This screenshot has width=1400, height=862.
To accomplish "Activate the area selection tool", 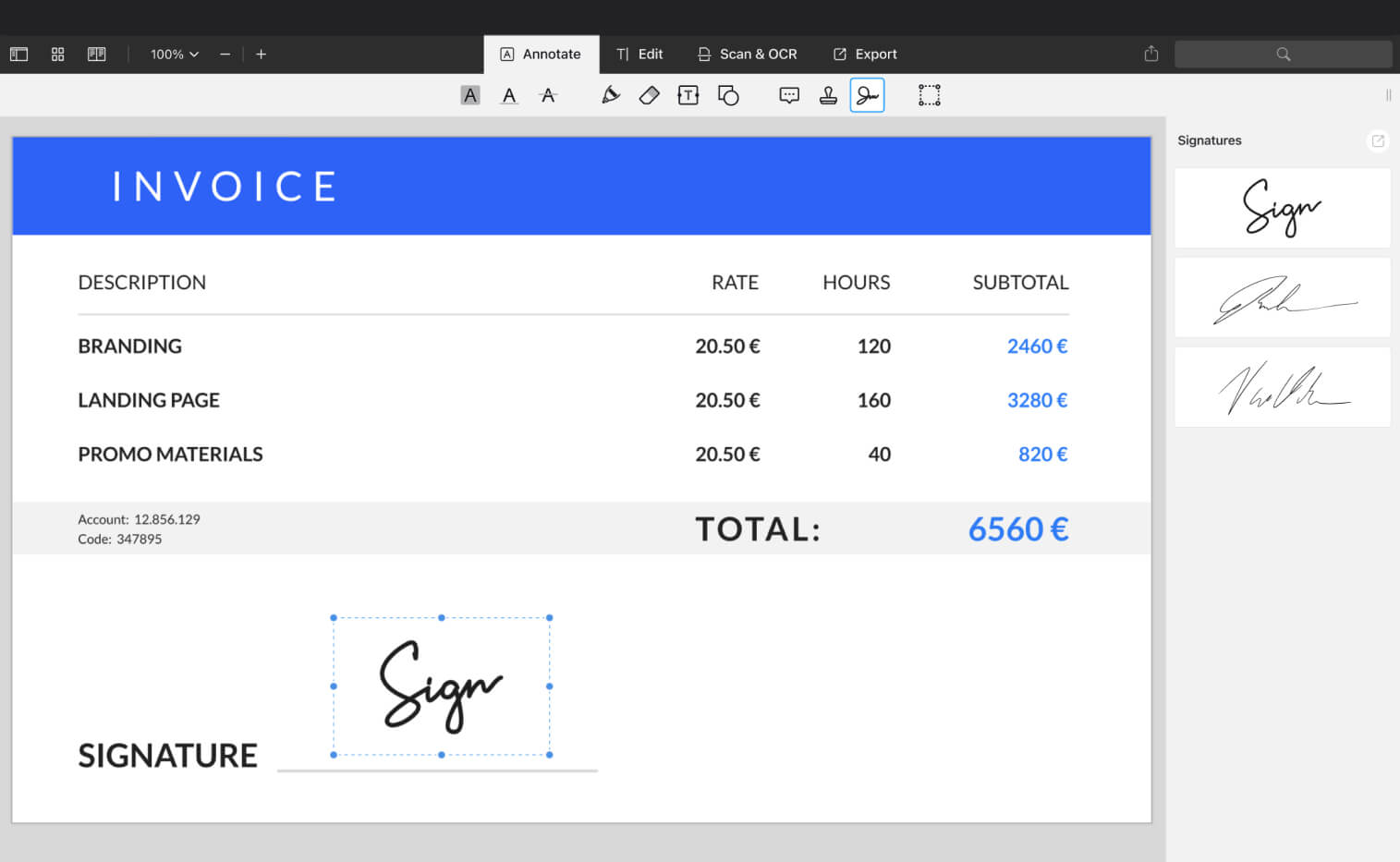I will coord(929,95).
